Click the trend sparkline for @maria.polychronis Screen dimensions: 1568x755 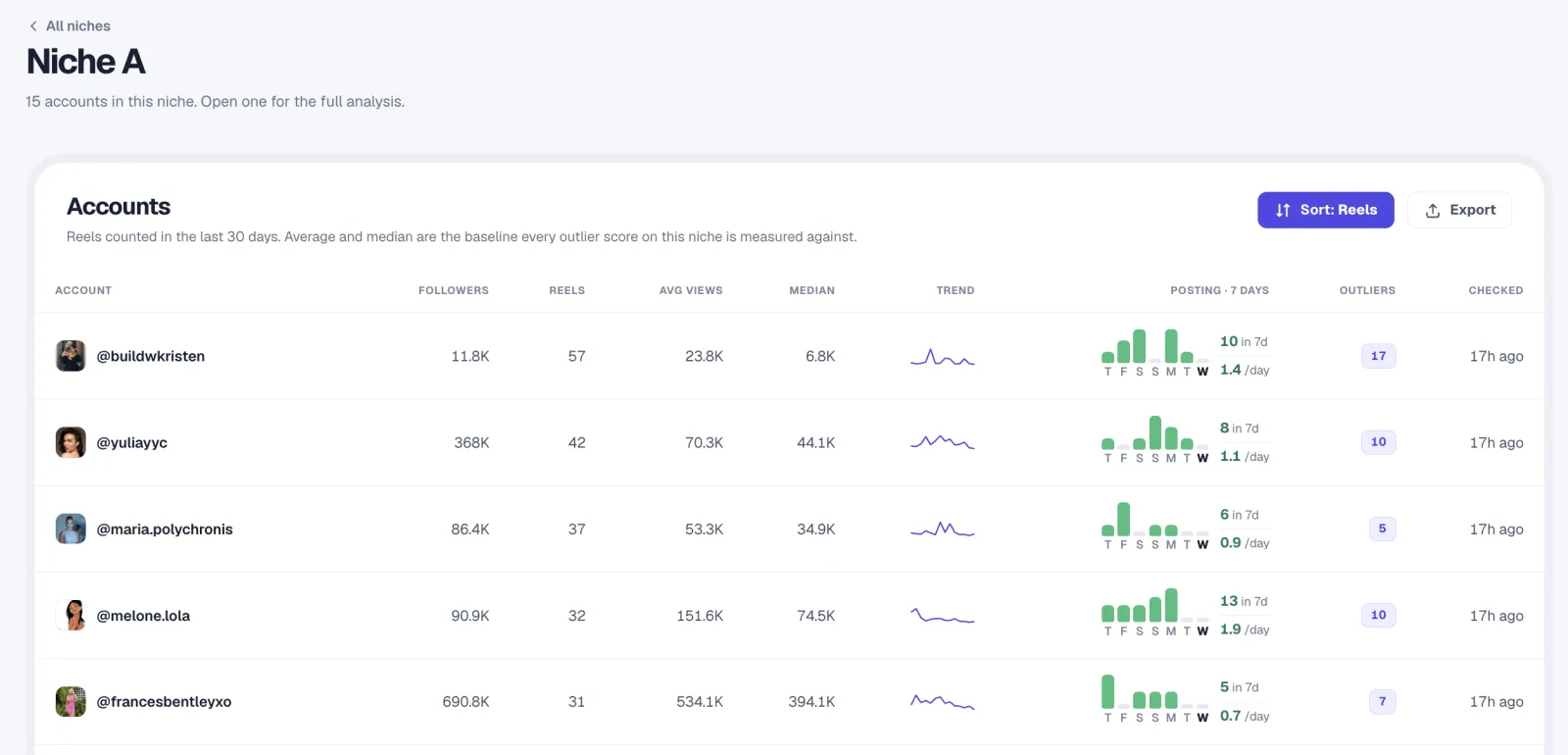click(943, 529)
